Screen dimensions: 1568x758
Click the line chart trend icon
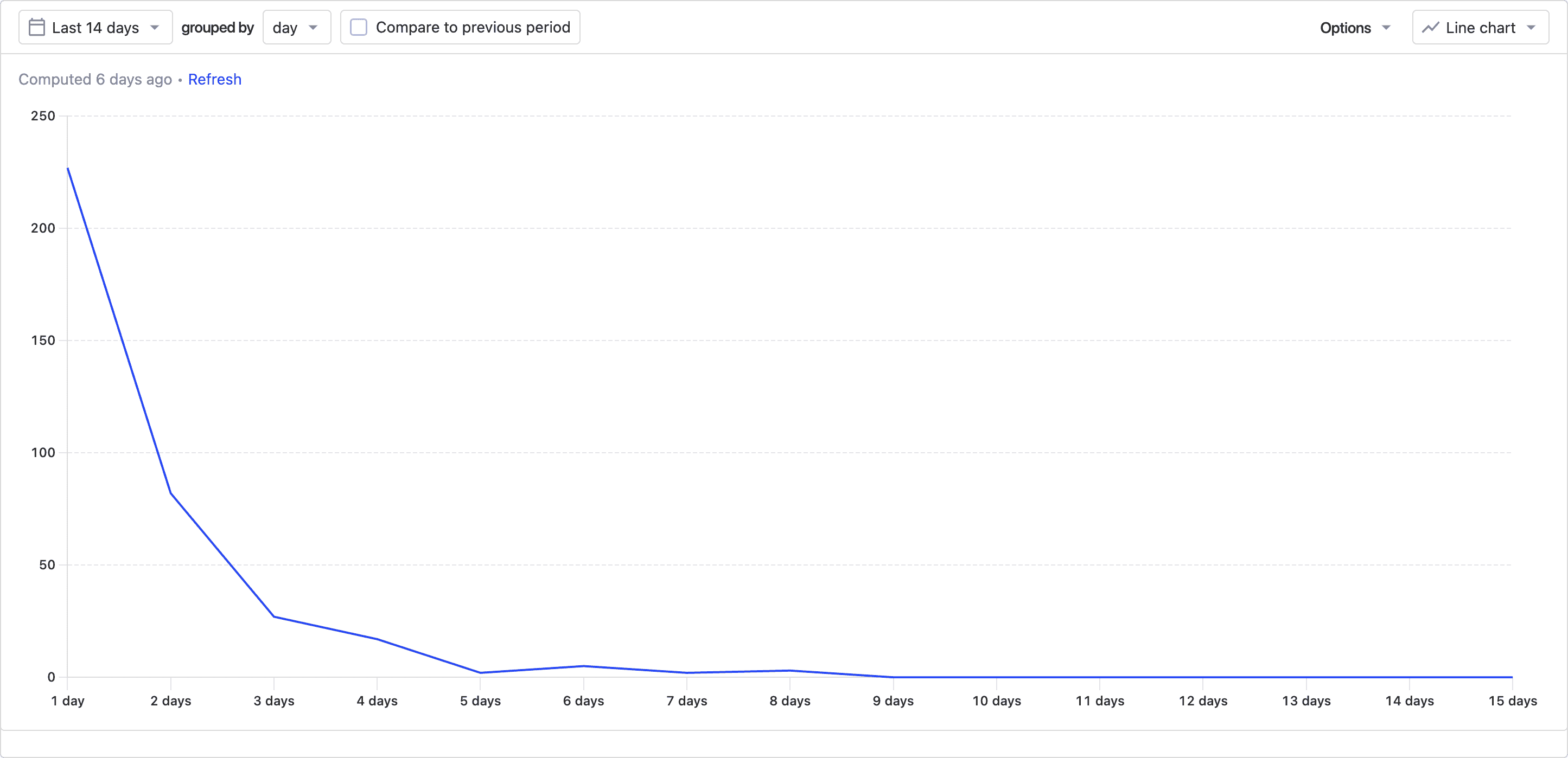click(x=1430, y=27)
